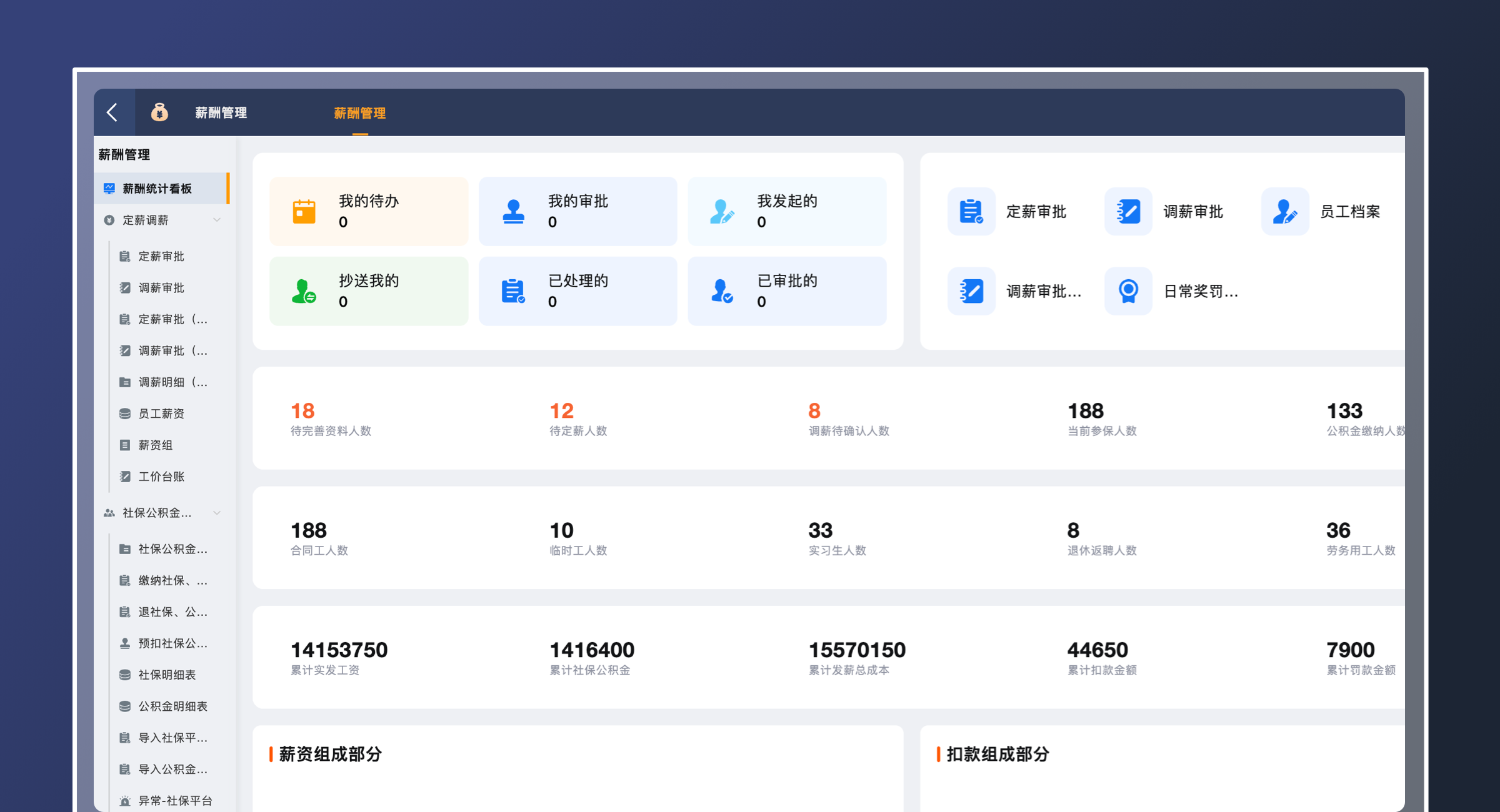
Task: Click the back arrow in header
Action: pyautogui.click(x=113, y=112)
